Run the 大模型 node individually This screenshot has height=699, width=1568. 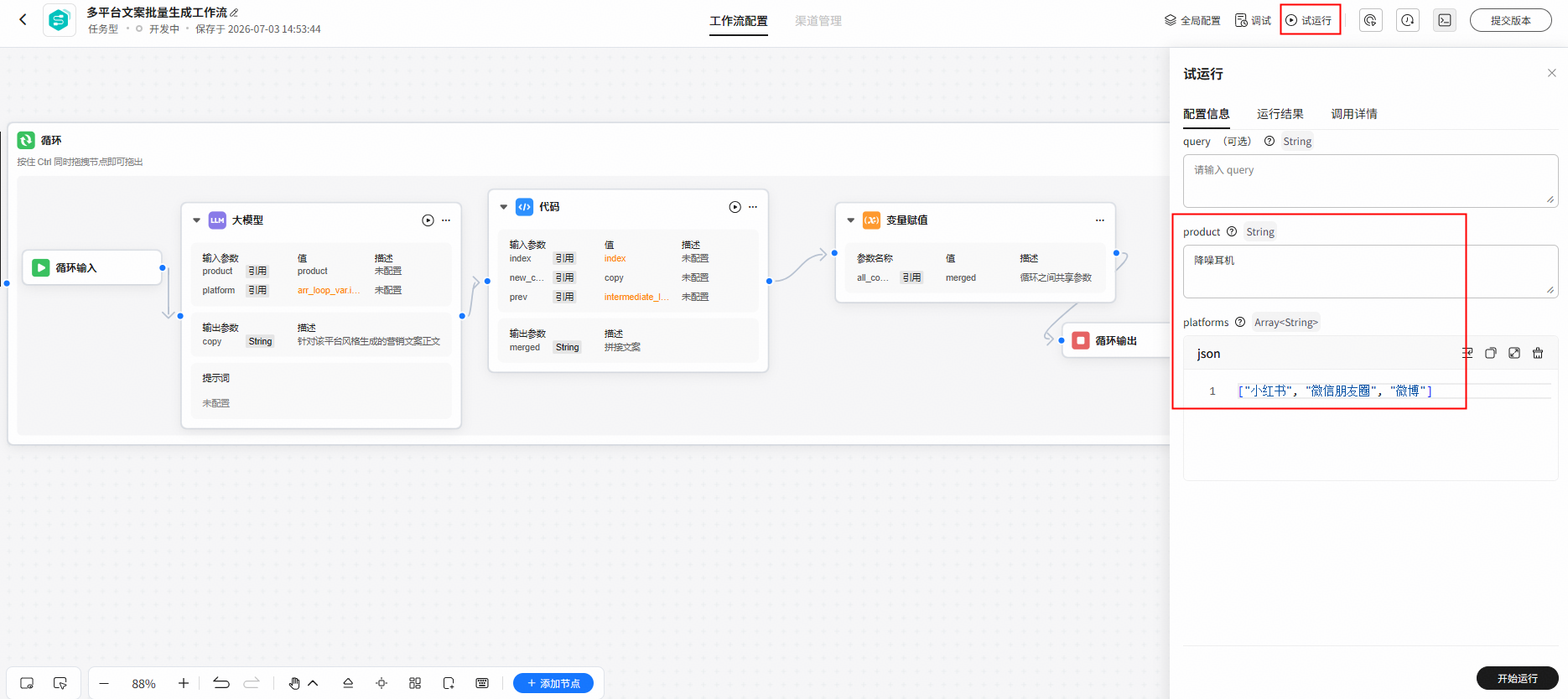[428, 220]
